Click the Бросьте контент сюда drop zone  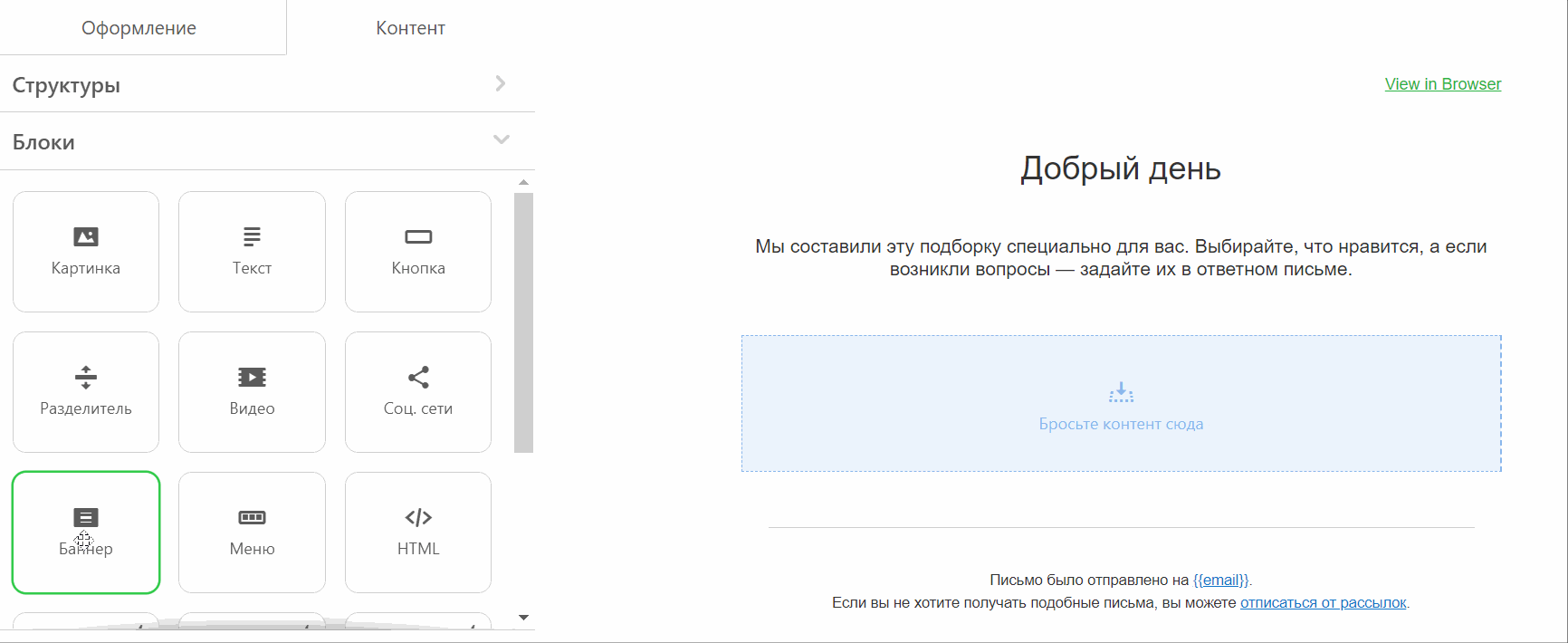click(1122, 403)
